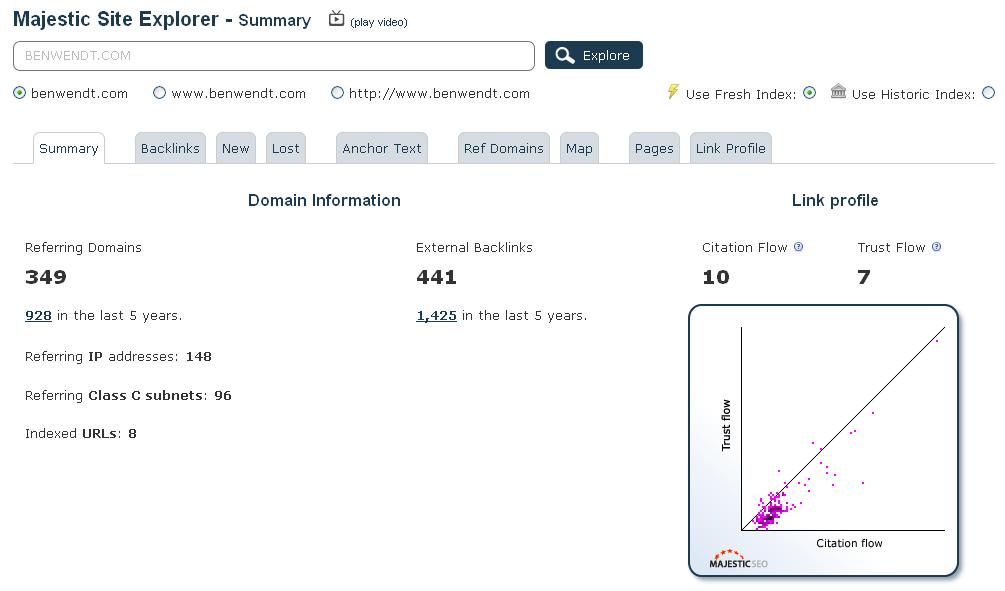The image size is (1005, 591).
Task: Enable the Use Fresh Index option
Action: tap(809, 93)
